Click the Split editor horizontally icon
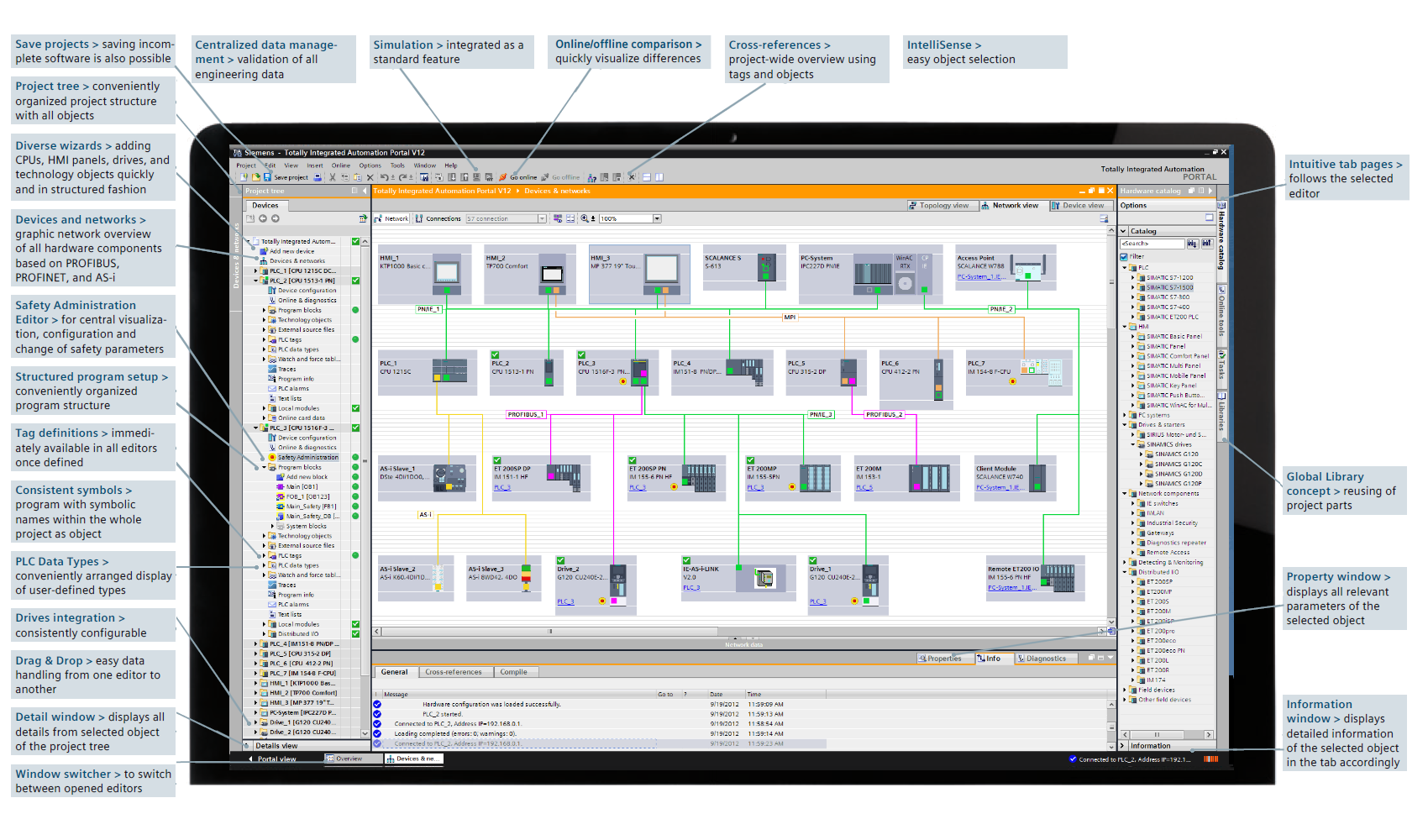1428x840 pixels. coord(647,177)
